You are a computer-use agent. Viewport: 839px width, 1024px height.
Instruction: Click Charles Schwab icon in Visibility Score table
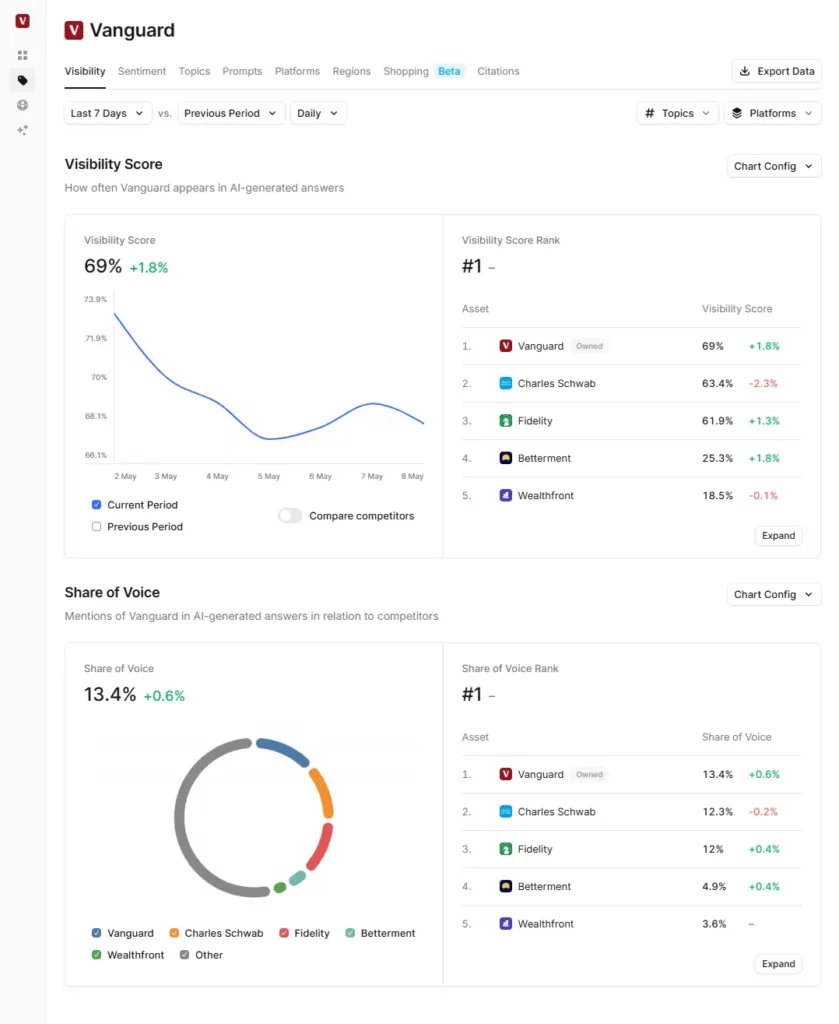pos(505,383)
